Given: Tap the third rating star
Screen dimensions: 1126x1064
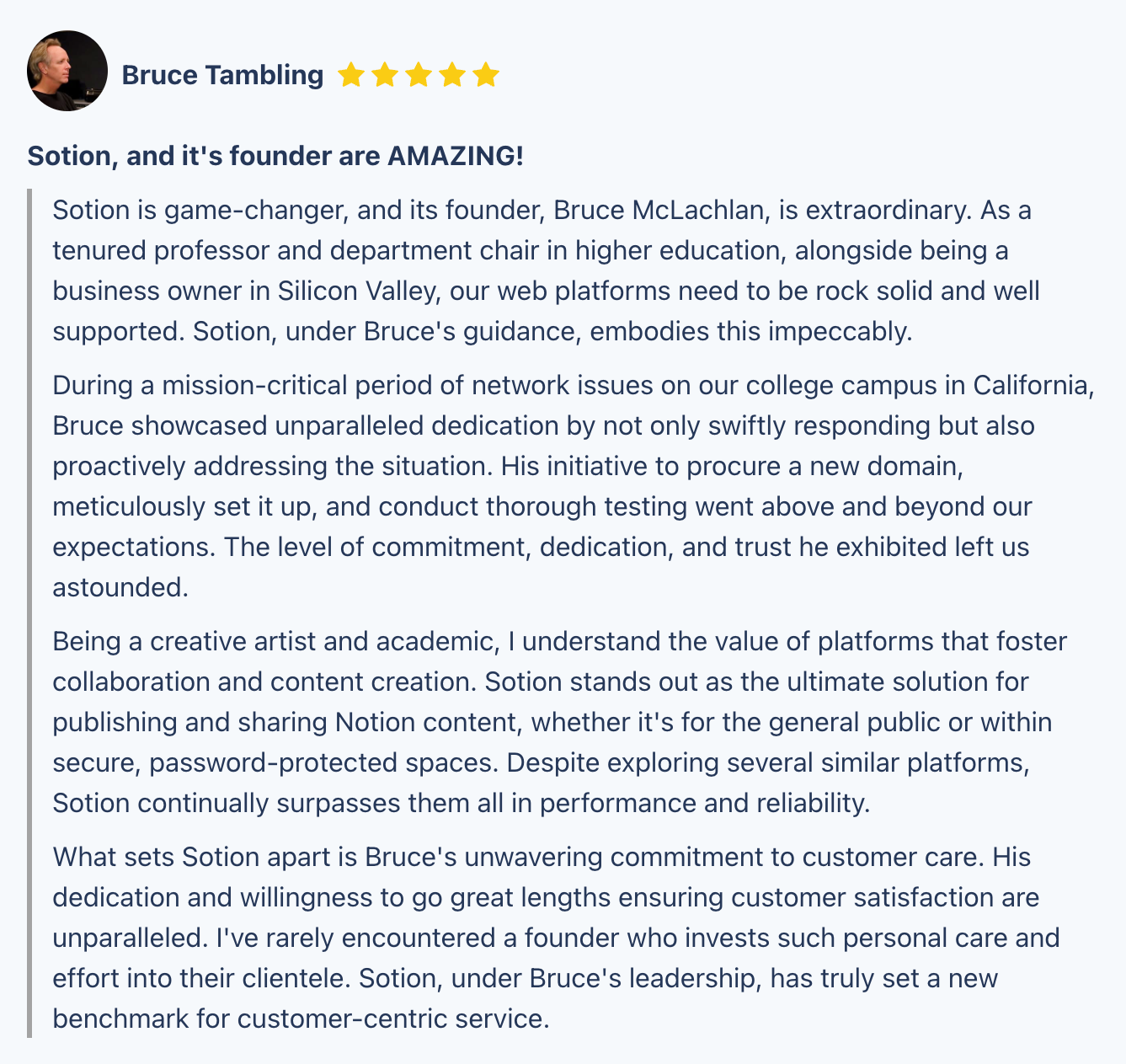Looking at the screenshot, I should click(x=419, y=76).
